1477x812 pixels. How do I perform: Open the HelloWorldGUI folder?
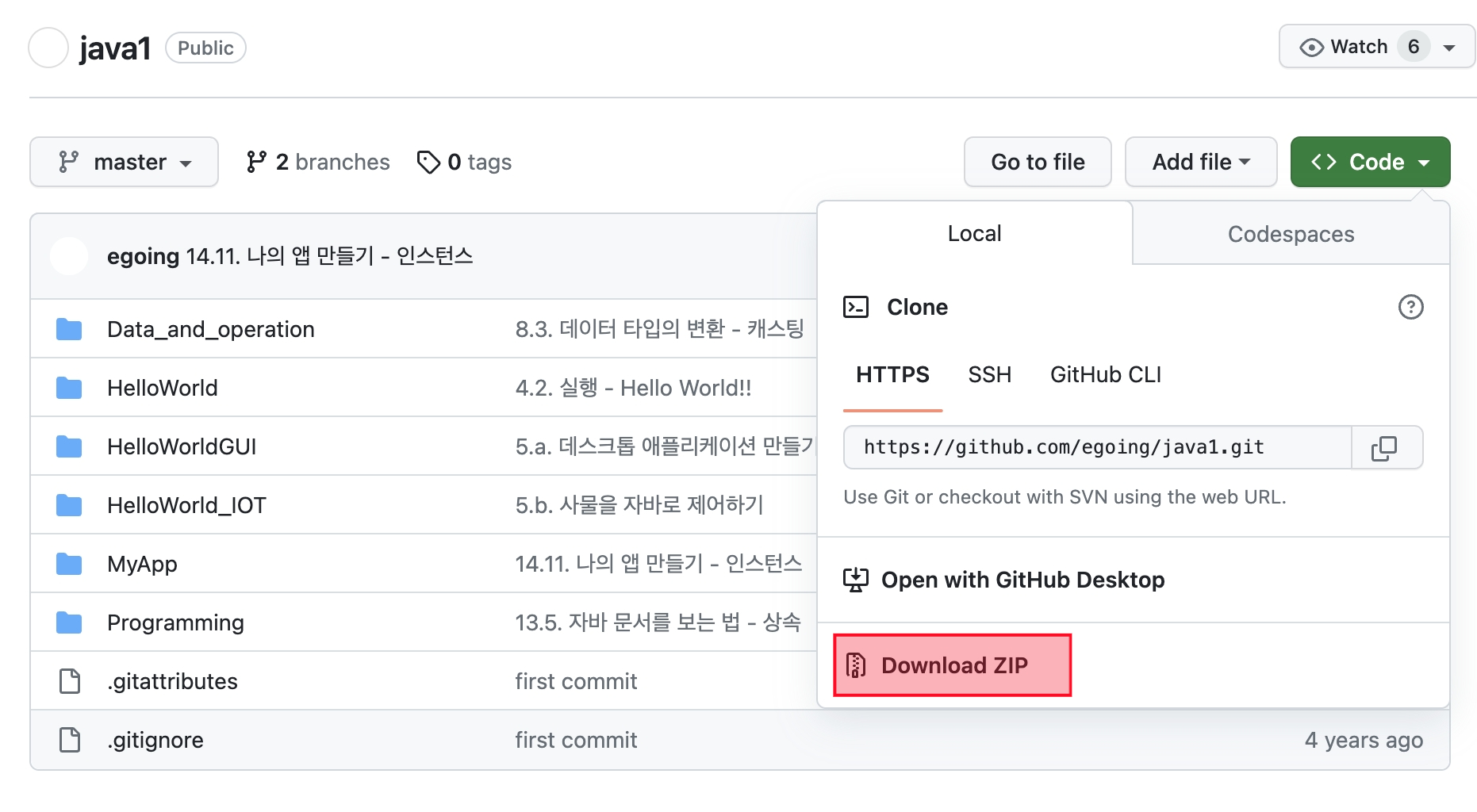[x=182, y=446]
